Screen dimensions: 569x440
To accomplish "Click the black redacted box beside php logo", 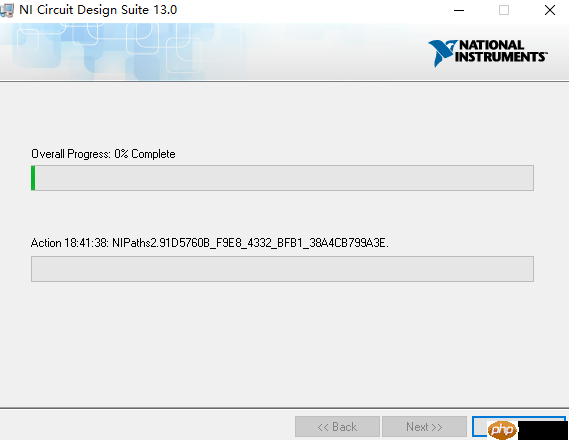I will click(543, 430).
